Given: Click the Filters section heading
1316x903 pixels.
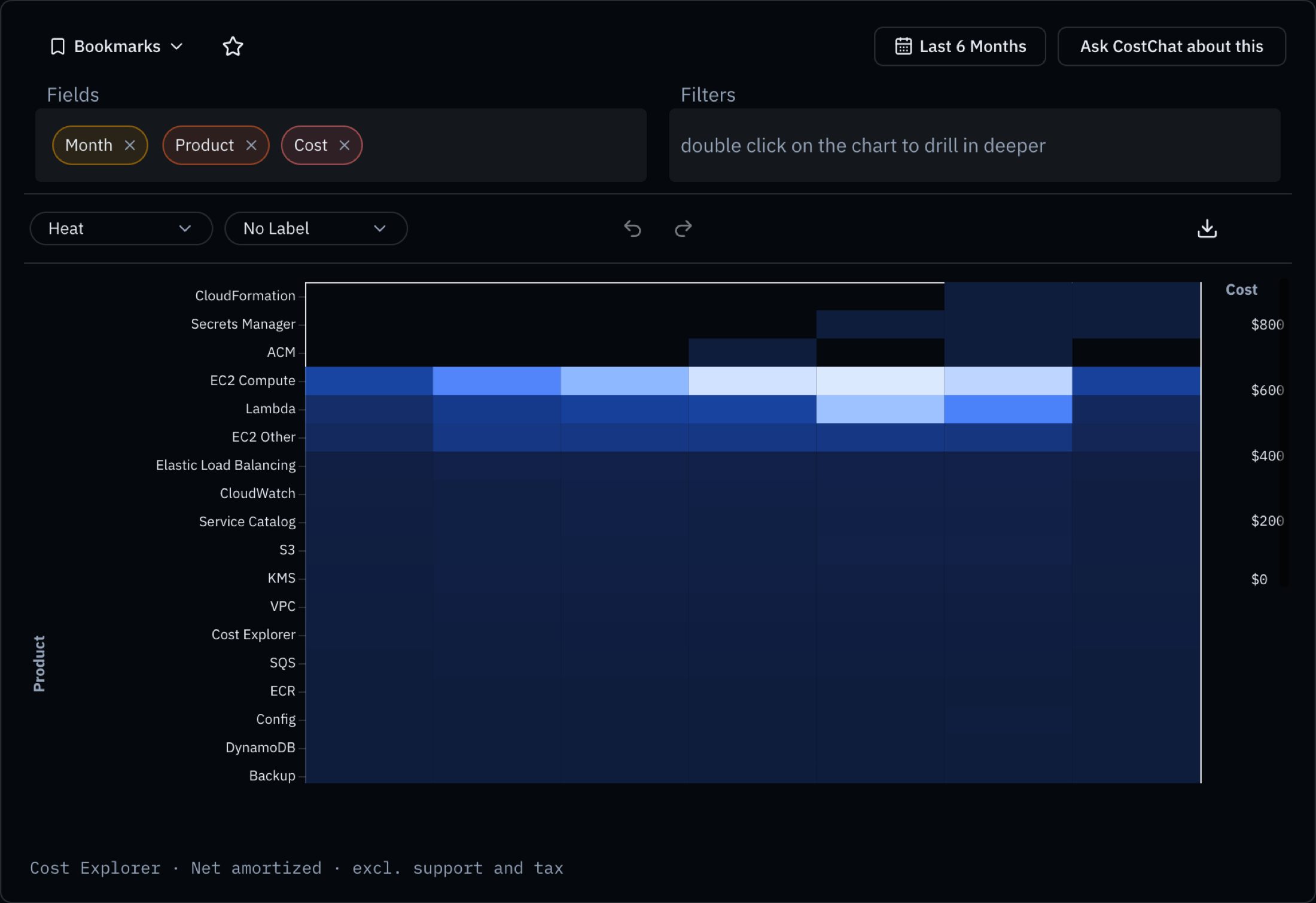Looking at the screenshot, I should tap(708, 94).
